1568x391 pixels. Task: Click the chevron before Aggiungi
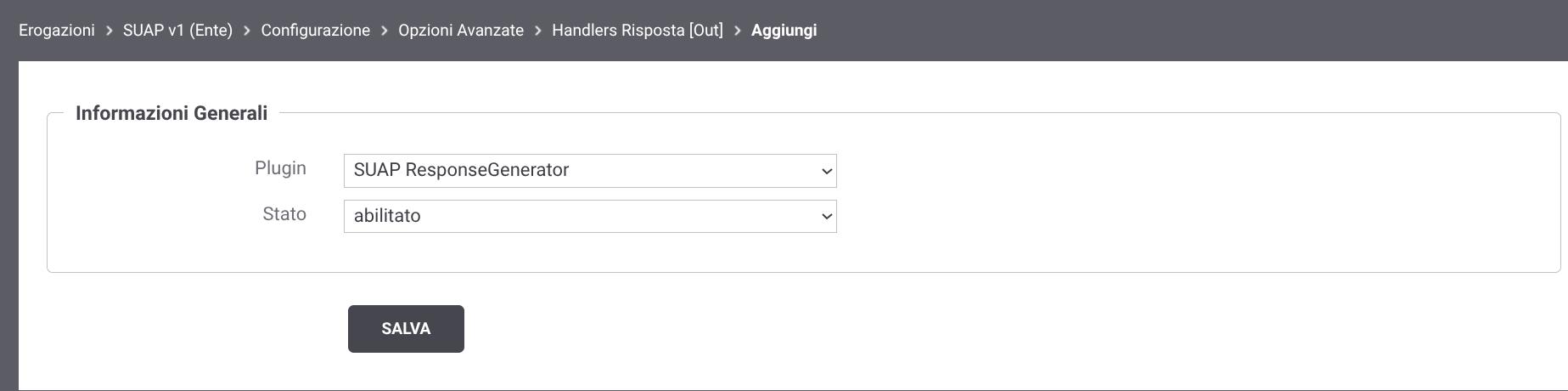(737, 31)
